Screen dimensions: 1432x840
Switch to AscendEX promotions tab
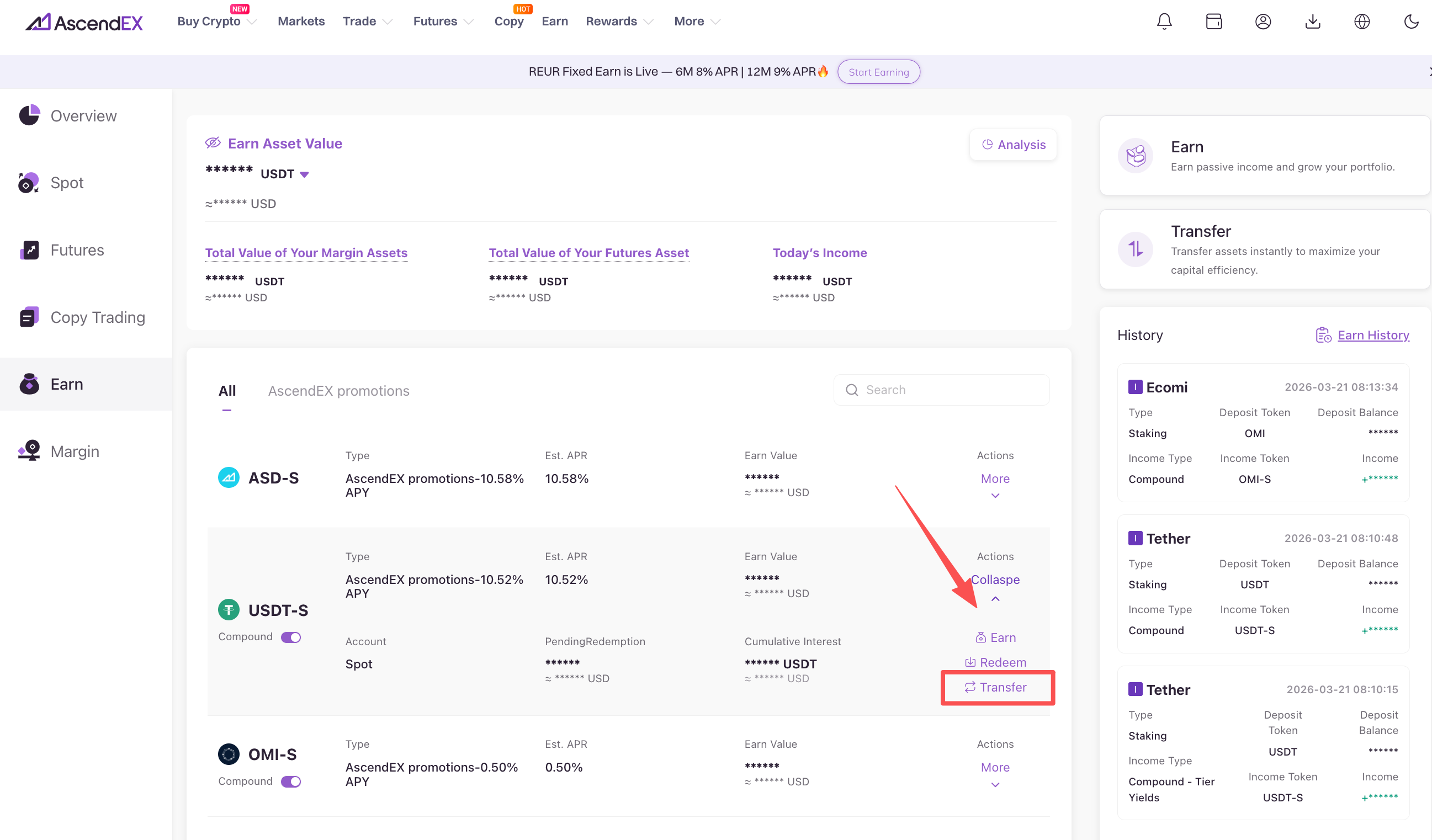pyautogui.click(x=338, y=391)
